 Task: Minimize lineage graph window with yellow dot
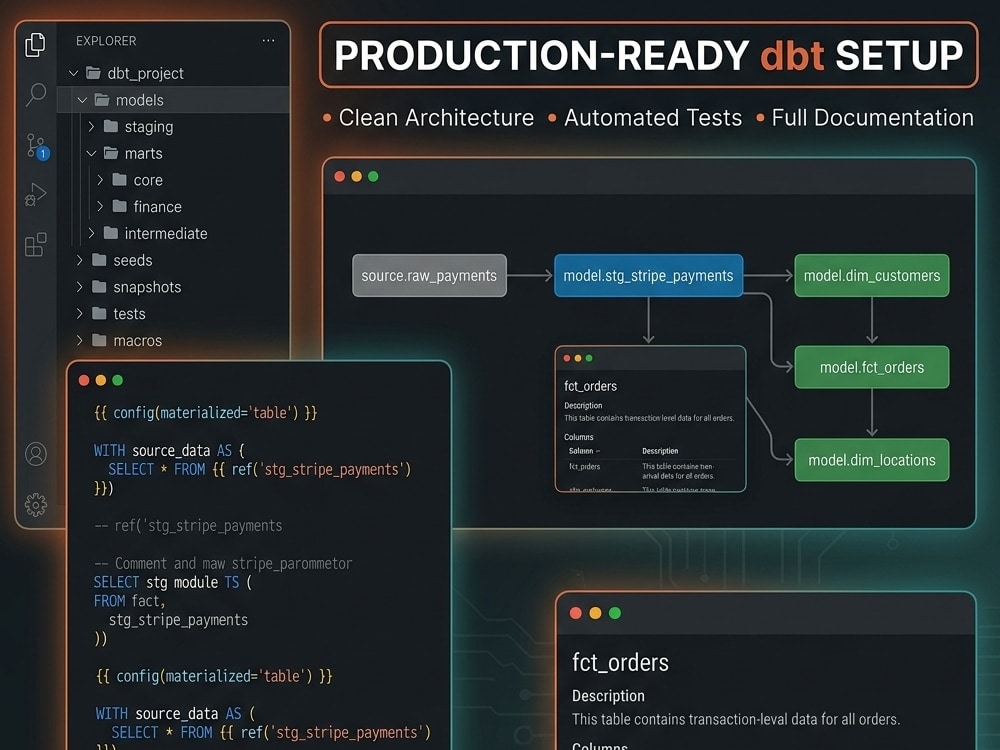357,177
